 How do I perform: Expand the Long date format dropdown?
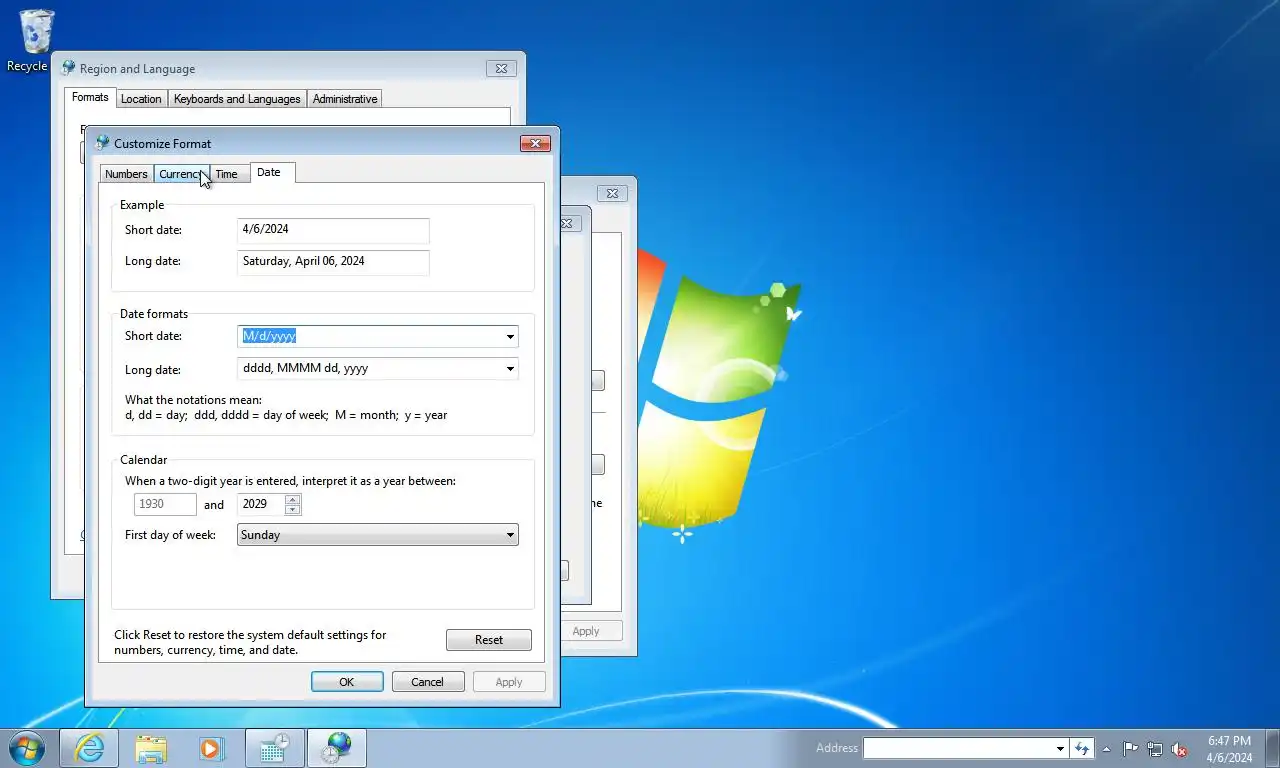coord(510,369)
